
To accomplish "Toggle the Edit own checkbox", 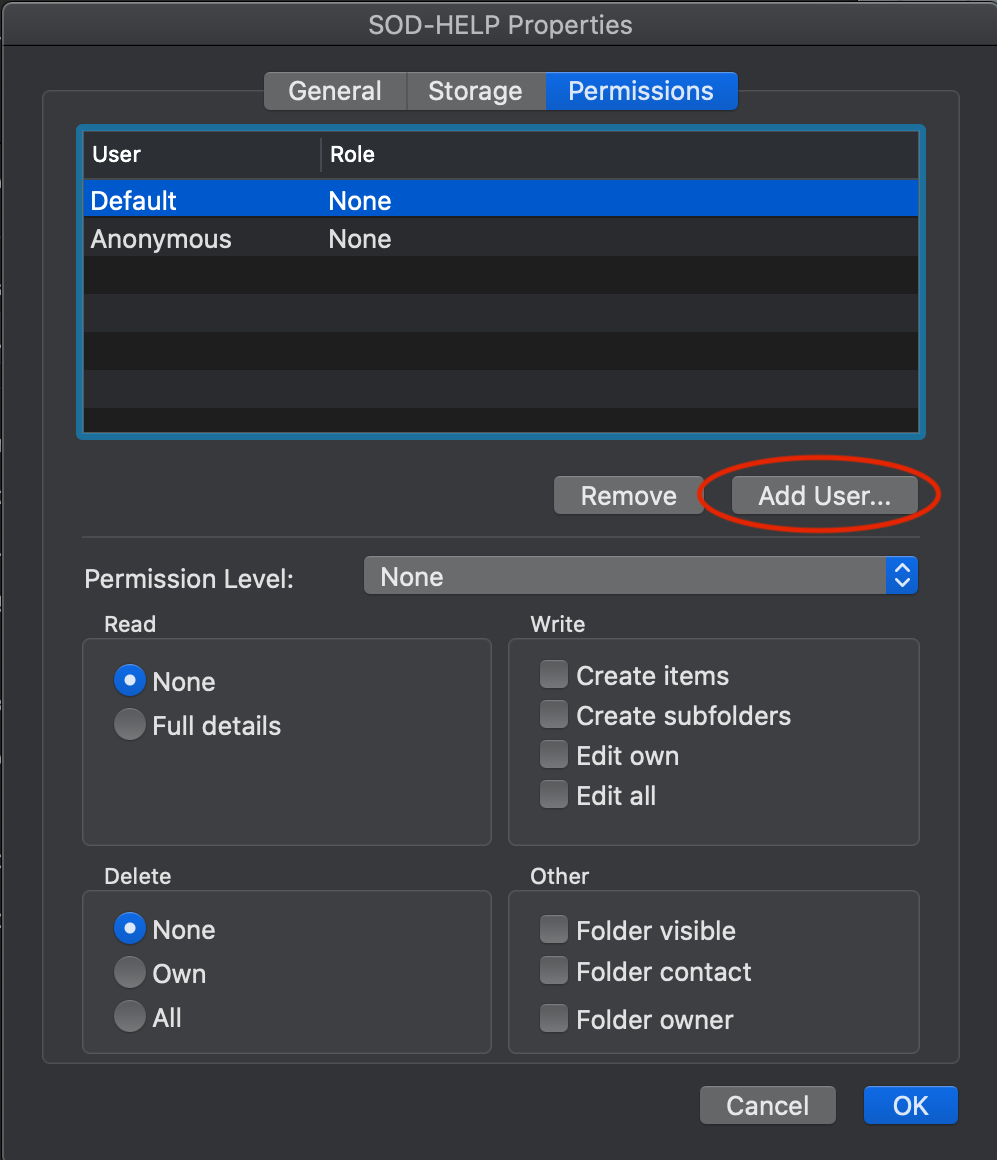I will (x=554, y=755).
